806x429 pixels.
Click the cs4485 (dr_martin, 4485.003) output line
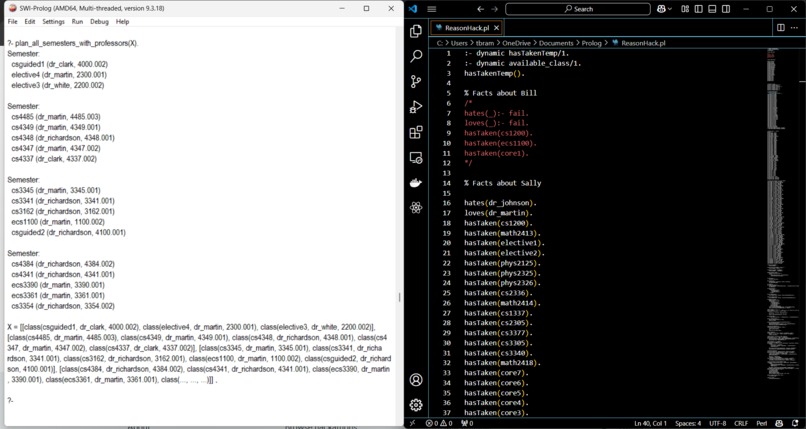56,117
